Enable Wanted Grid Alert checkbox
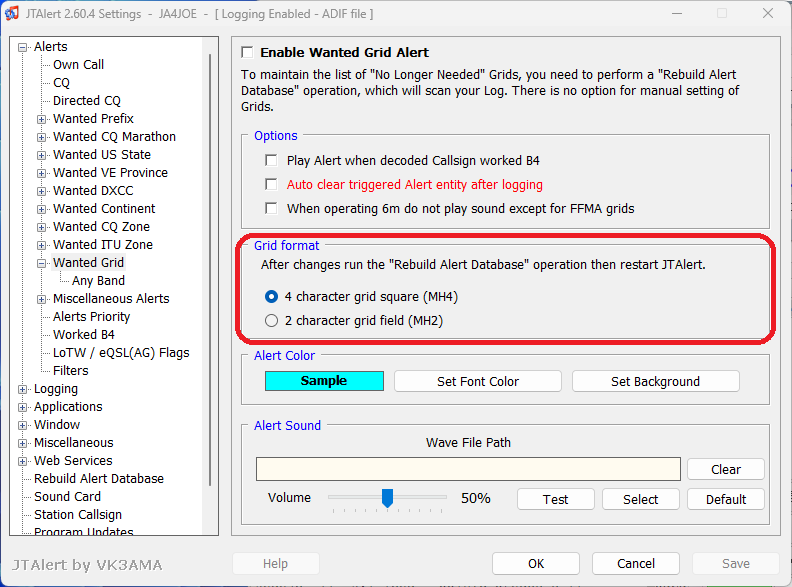Viewport: 792px width, 587px height. (x=247, y=52)
